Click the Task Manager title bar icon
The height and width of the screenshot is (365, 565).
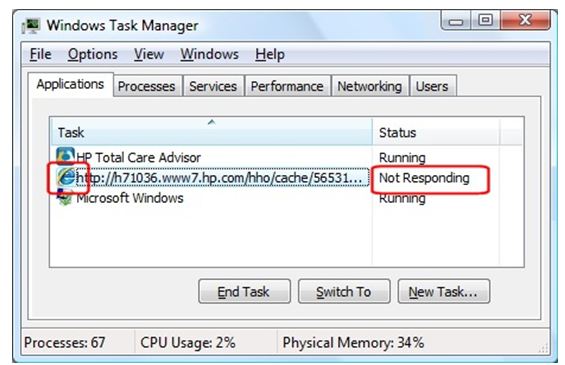pos(31,26)
